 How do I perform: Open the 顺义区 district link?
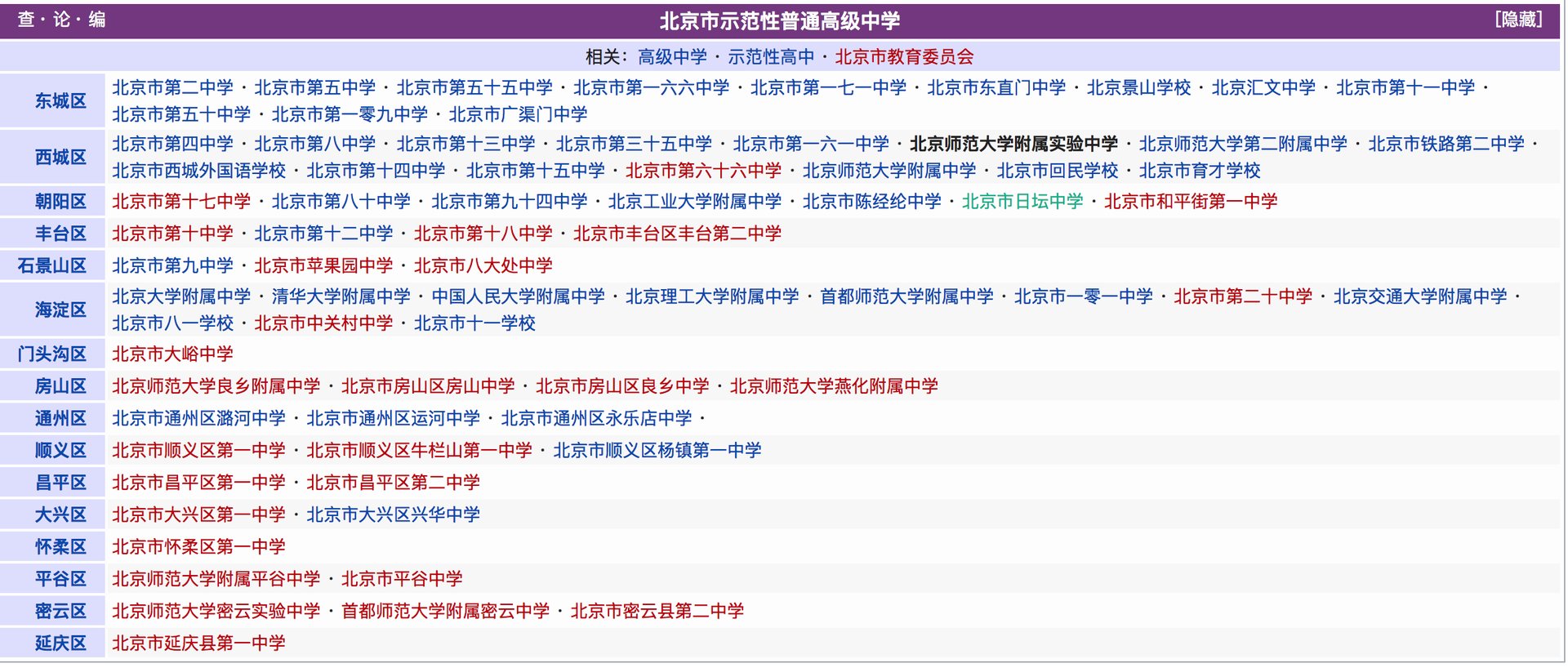tap(60, 451)
